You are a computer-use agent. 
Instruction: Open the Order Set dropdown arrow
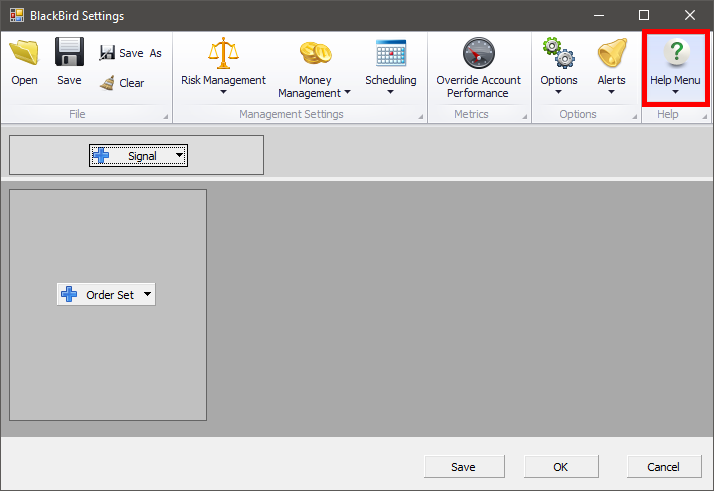[147, 294]
